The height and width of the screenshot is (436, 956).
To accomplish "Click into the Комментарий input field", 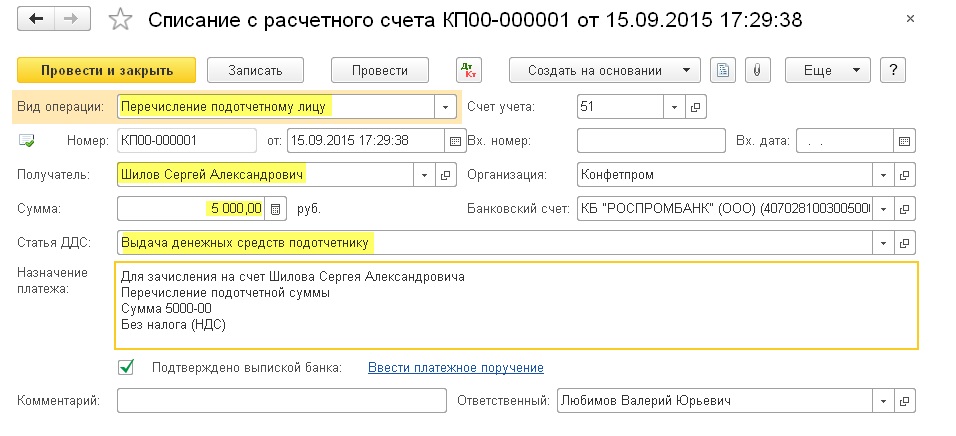I will [x=282, y=401].
